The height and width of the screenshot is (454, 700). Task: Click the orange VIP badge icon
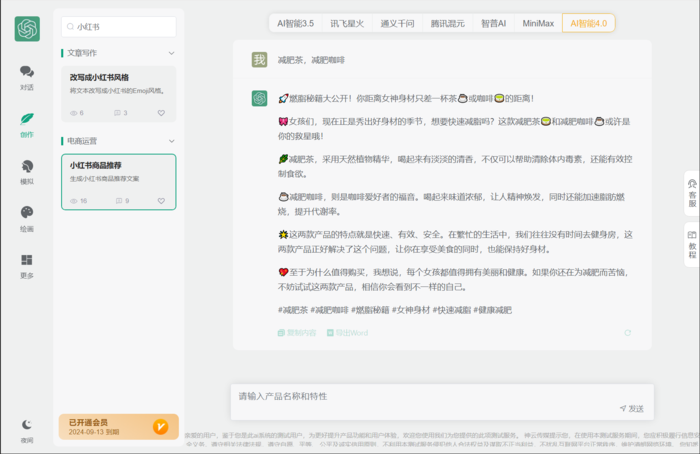click(x=160, y=427)
